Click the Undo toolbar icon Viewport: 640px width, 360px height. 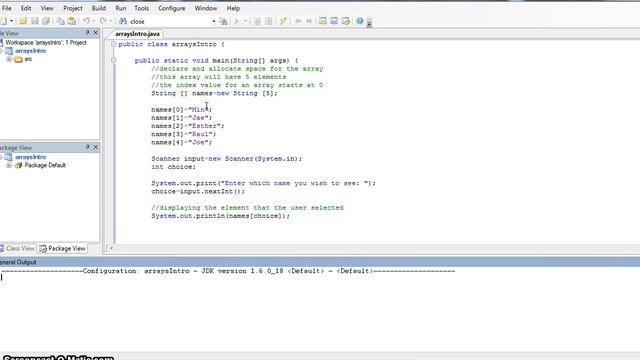[86, 21]
